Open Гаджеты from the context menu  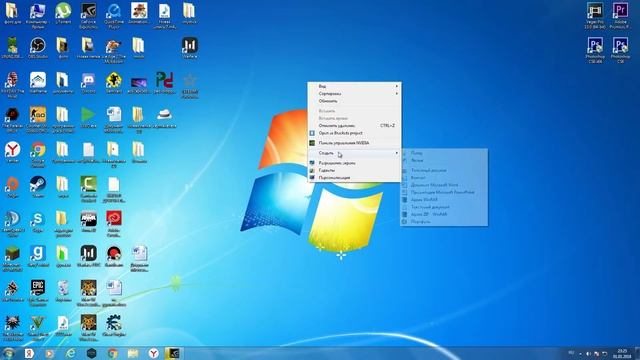pyautogui.click(x=354, y=170)
